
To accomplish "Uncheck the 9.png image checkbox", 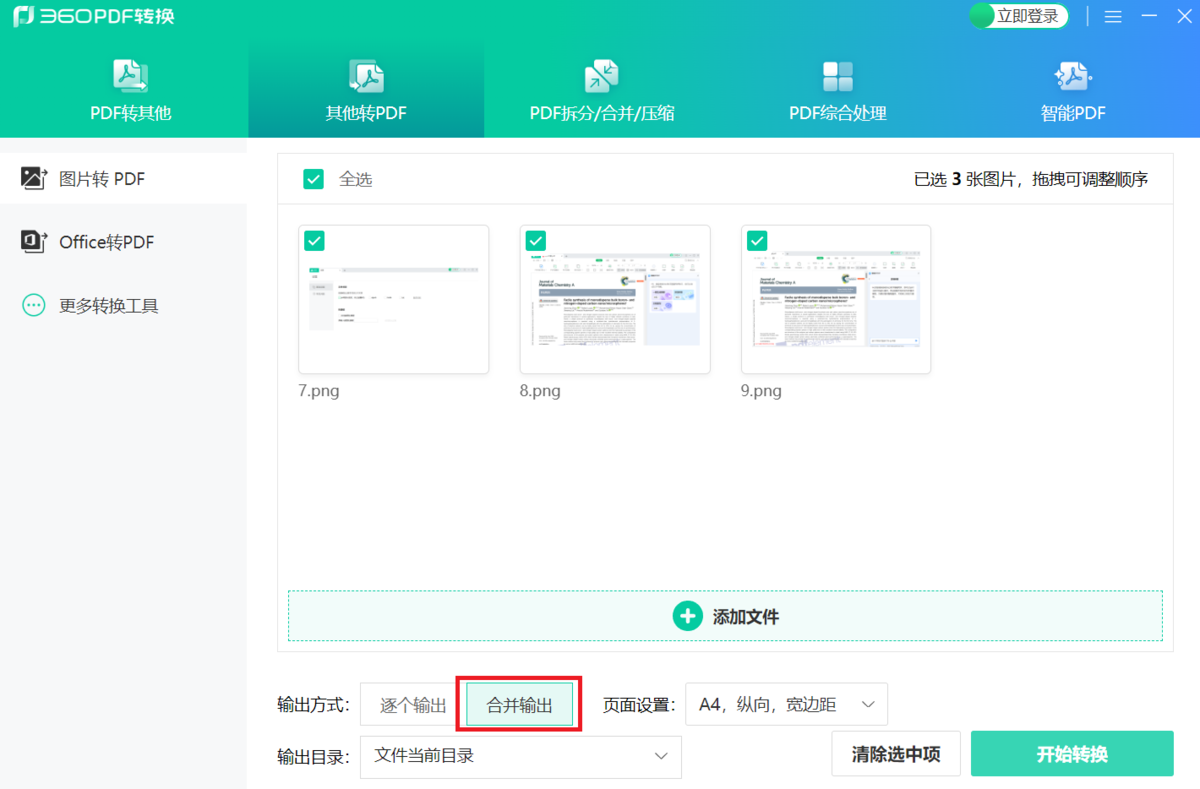I will click(x=757, y=241).
